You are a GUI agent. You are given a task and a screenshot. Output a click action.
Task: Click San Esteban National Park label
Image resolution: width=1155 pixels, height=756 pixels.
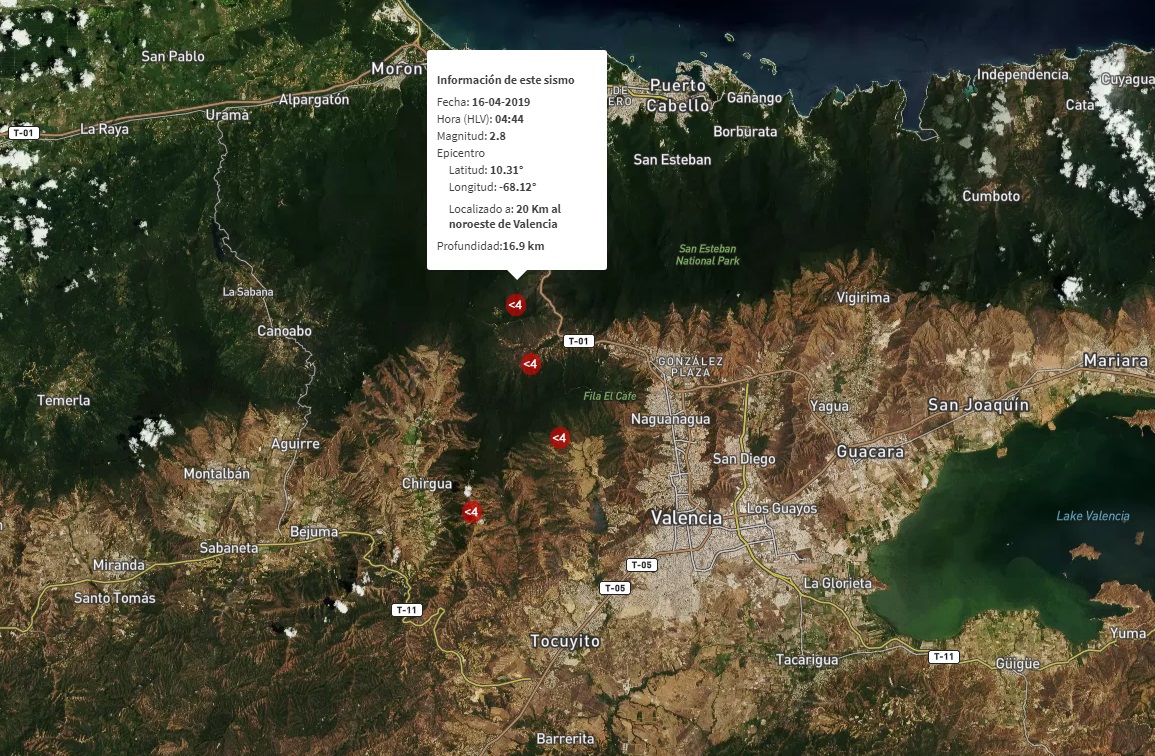(707, 255)
